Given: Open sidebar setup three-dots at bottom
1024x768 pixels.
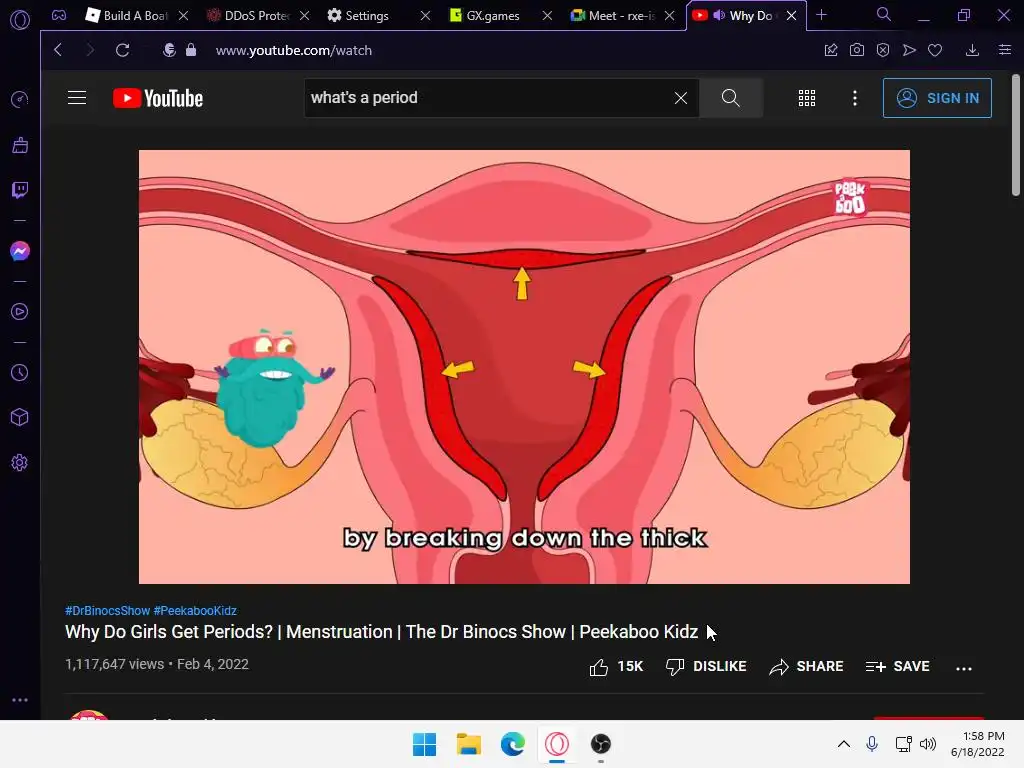Looking at the screenshot, I should click(x=20, y=699).
